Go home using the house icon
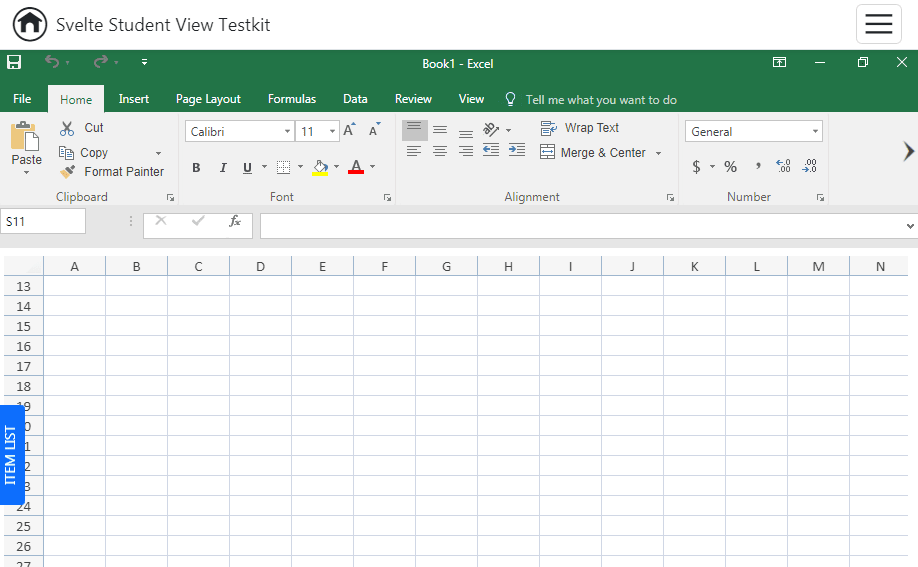The width and height of the screenshot is (918, 567). [x=30, y=24]
